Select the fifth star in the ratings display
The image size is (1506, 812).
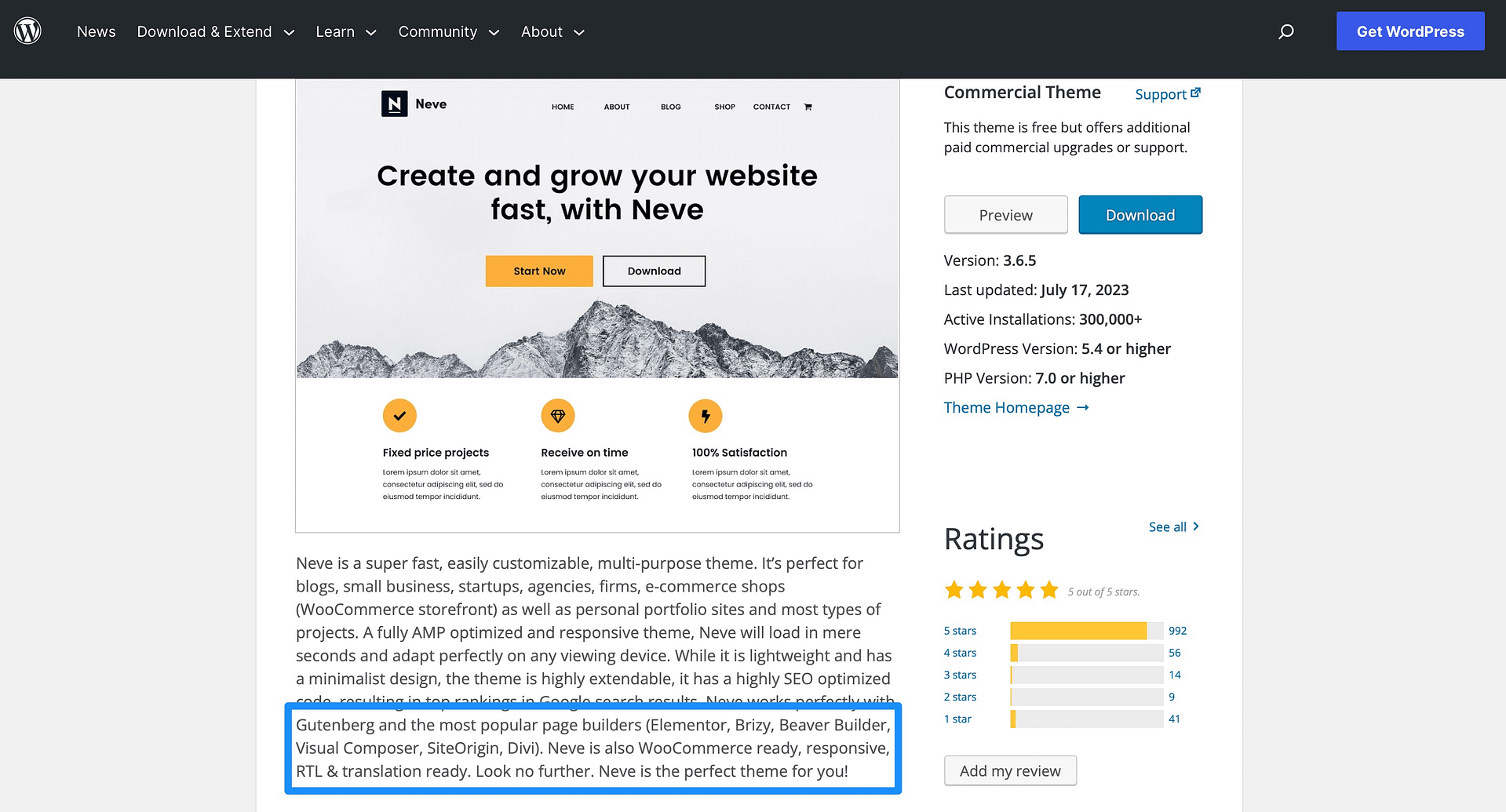1048,589
